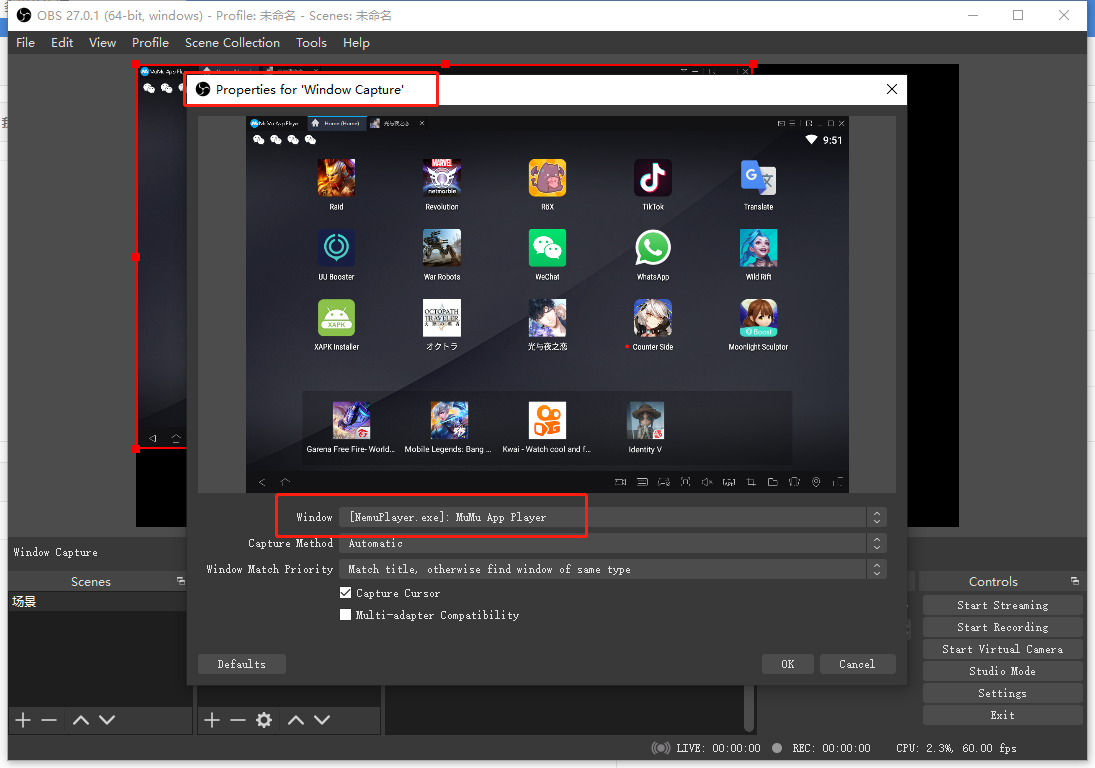The width and height of the screenshot is (1095, 768).
Task: Toggle Studio Mode button
Action: coord(1003,671)
